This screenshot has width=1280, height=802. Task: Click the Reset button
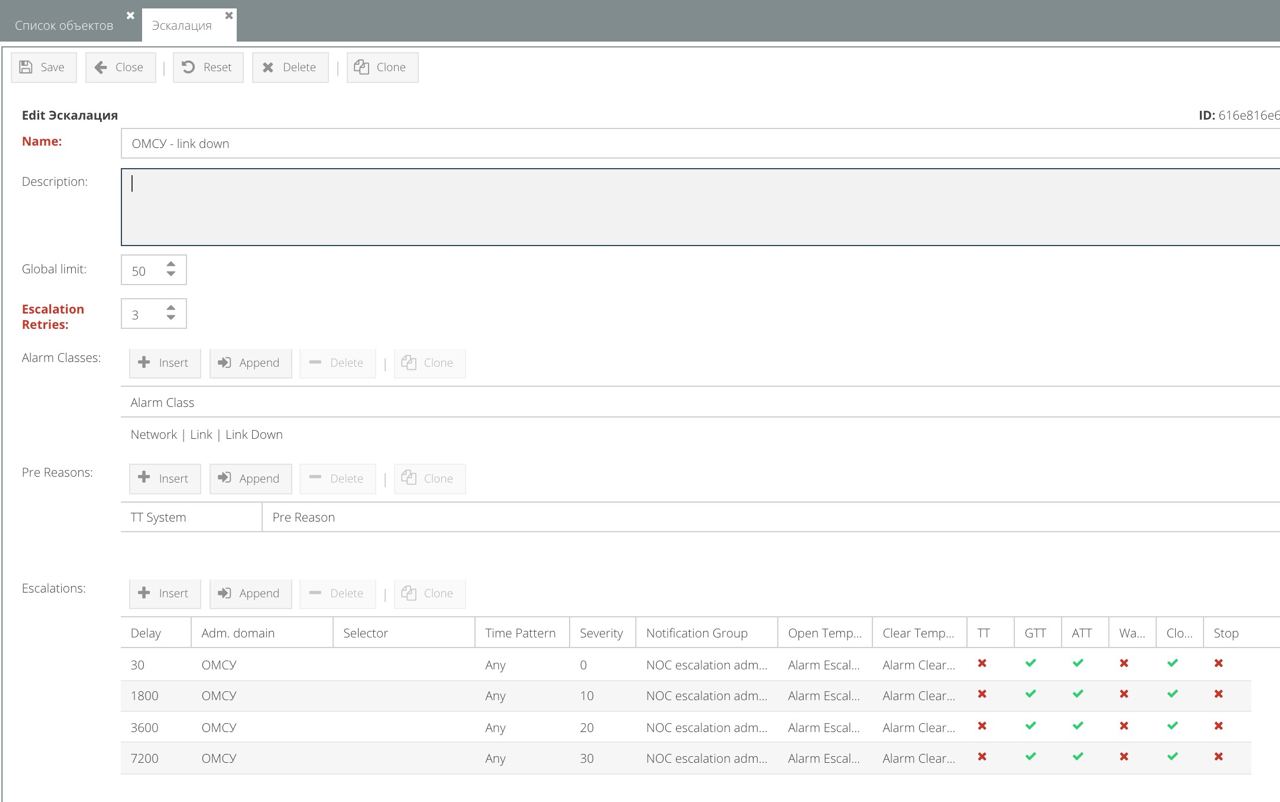click(x=208, y=67)
